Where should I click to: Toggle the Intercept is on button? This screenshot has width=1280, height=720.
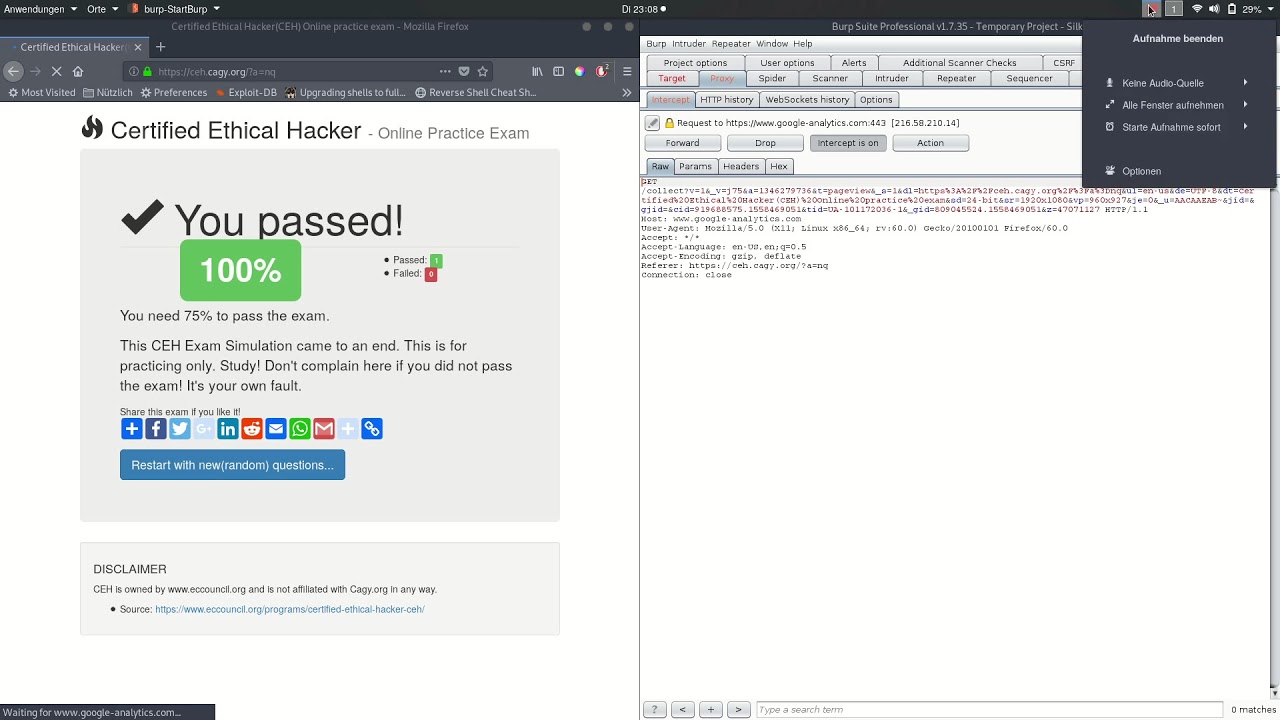click(x=848, y=143)
